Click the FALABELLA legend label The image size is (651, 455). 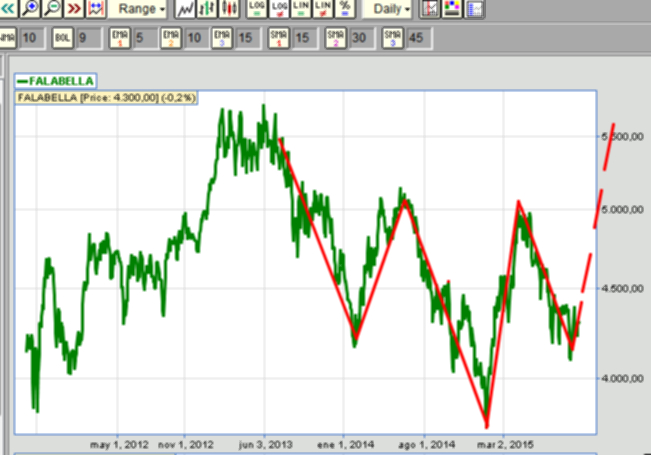pyautogui.click(x=56, y=81)
